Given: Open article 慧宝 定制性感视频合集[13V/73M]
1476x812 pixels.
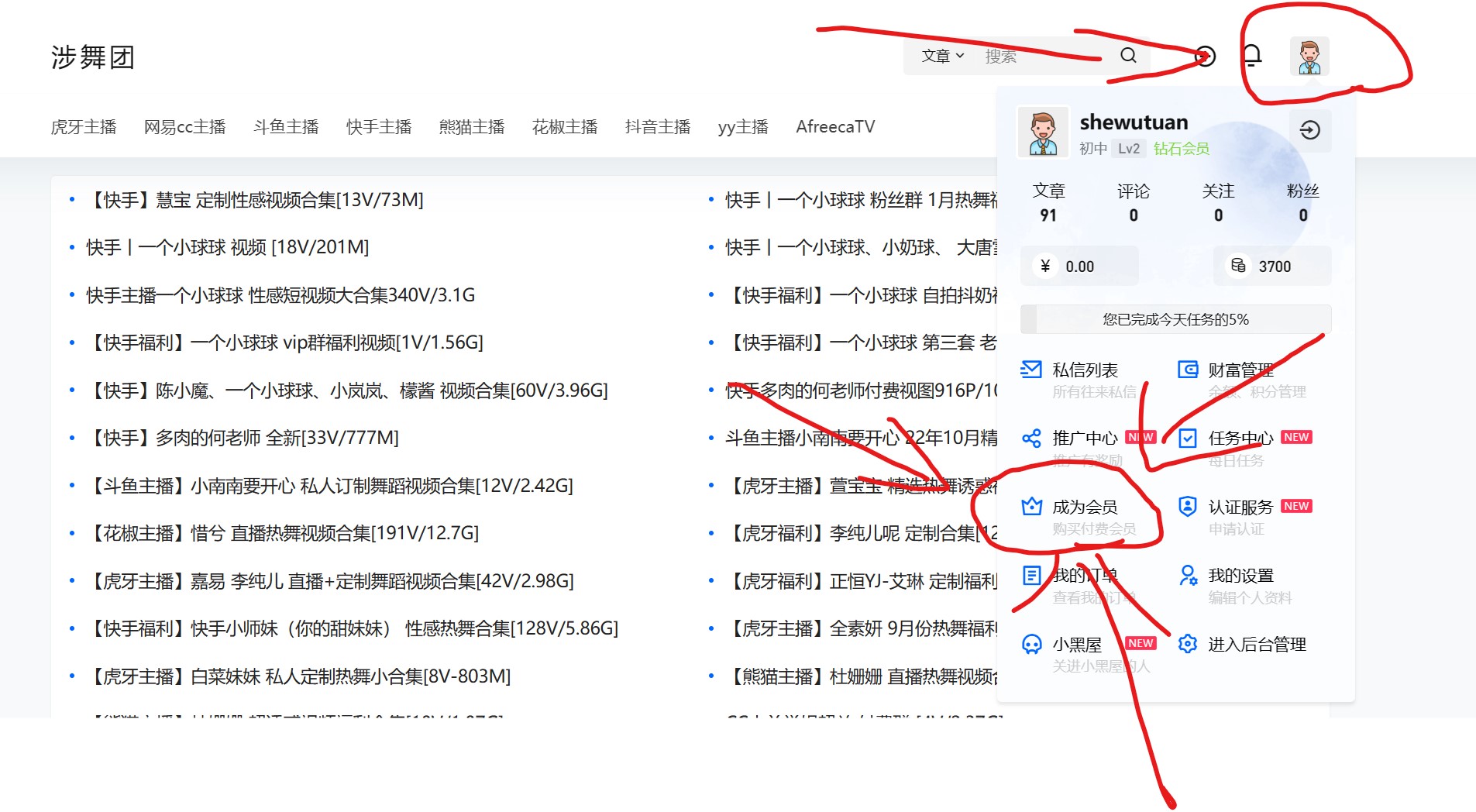Looking at the screenshot, I should [255, 200].
